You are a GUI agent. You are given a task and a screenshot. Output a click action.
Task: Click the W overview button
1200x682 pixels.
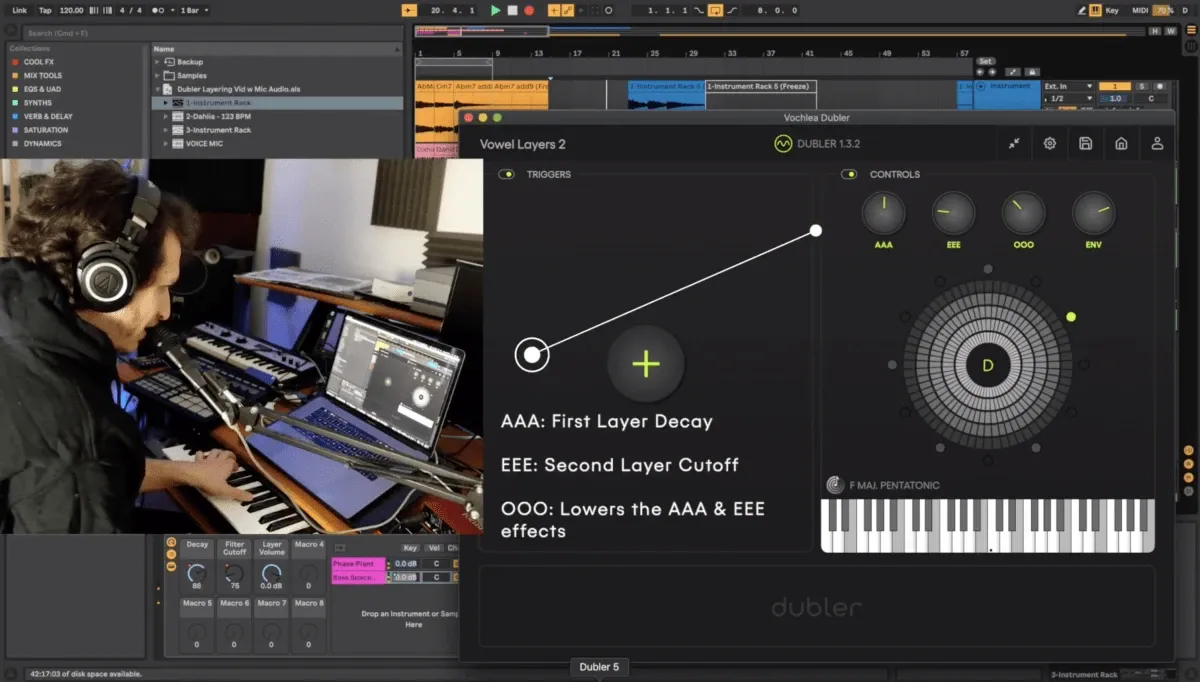(x=1170, y=31)
